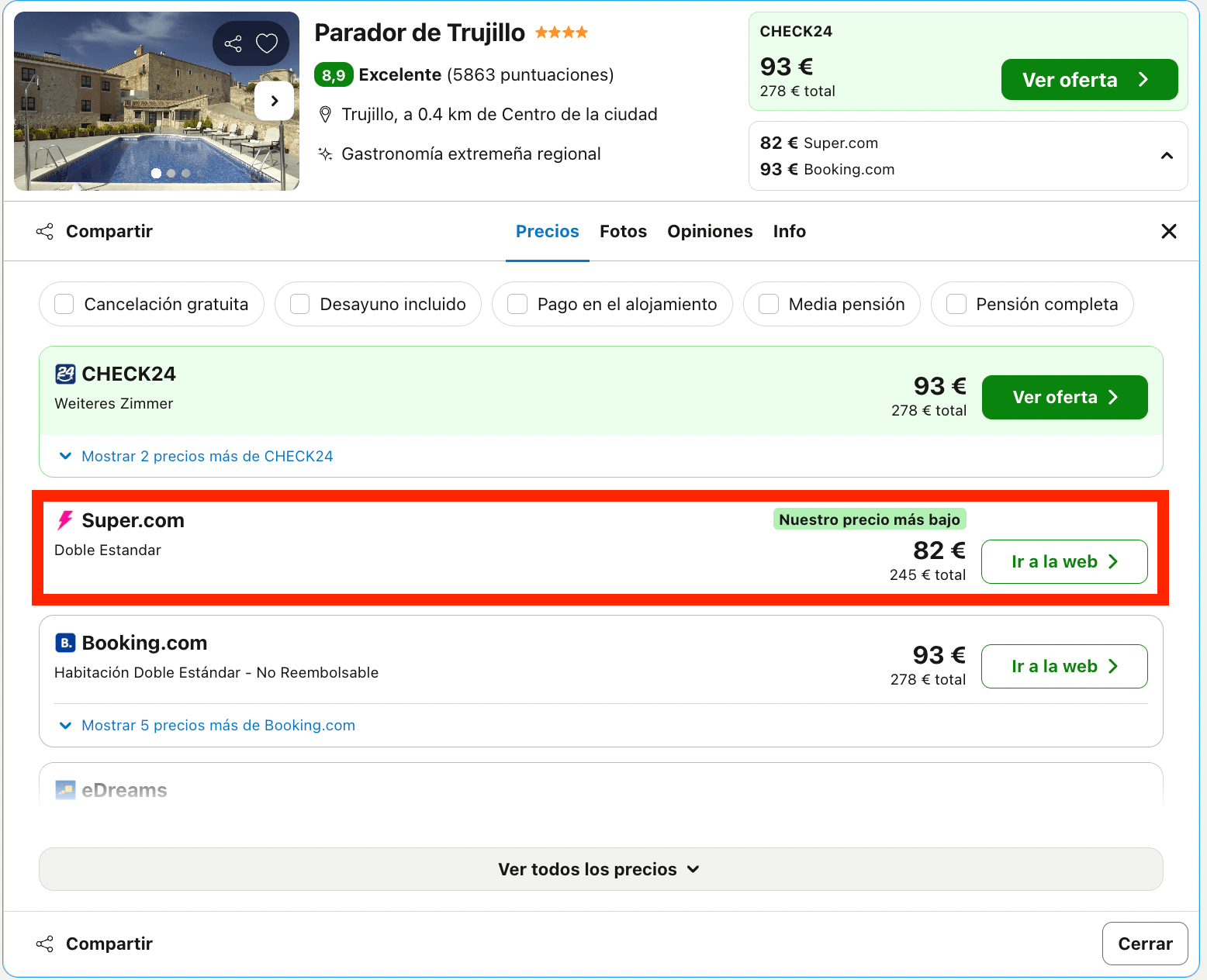1207x980 pixels.
Task: Click the 245 € total text
Action: click(928, 575)
